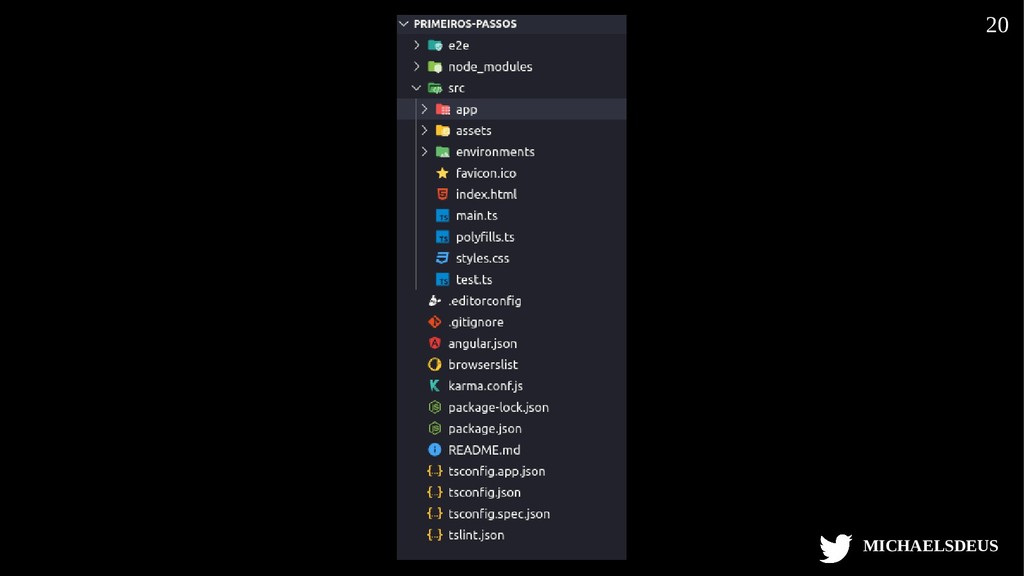Image resolution: width=1024 pixels, height=576 pixels.
Task: Open tsconfig.app.json in the explorer
Action: (496, 471)
